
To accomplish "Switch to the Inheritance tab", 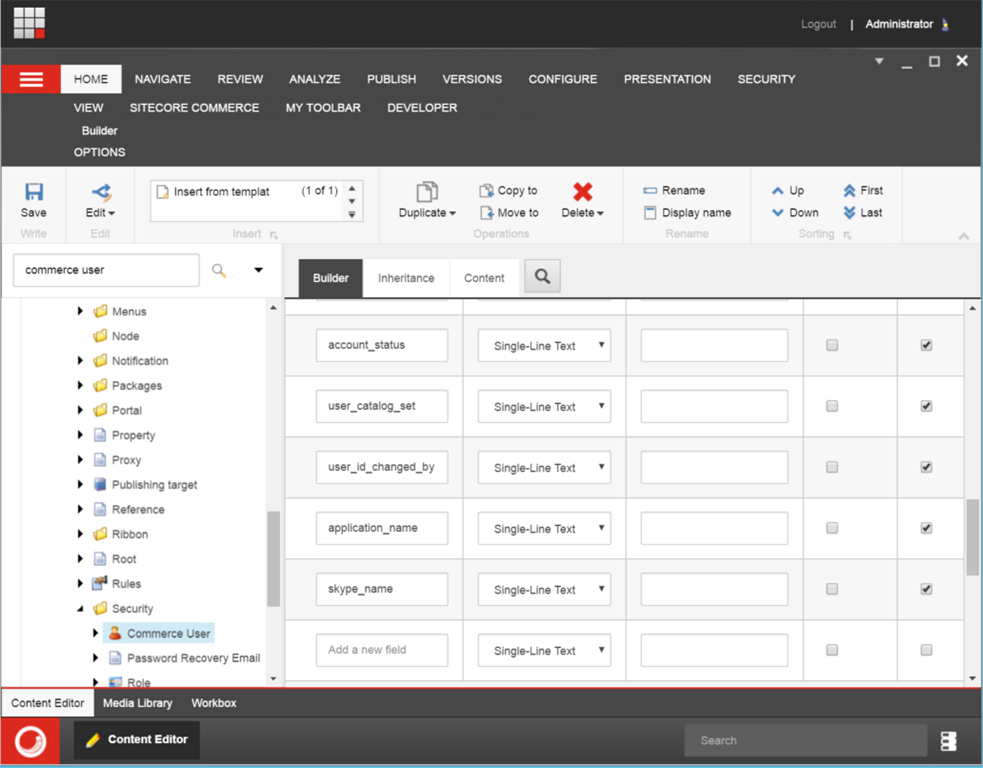I will [x=406, y=278].
